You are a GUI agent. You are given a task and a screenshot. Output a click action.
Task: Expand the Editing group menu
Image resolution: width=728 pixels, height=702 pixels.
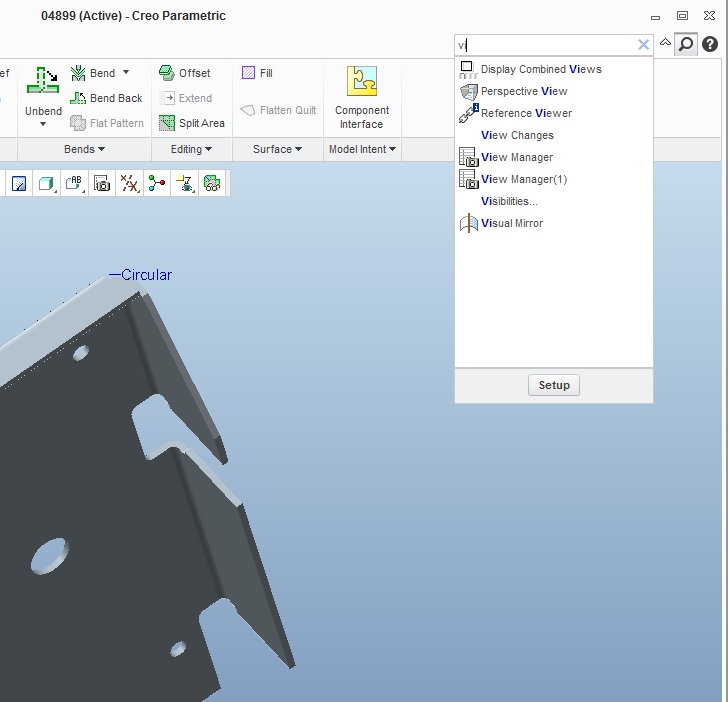191,149
